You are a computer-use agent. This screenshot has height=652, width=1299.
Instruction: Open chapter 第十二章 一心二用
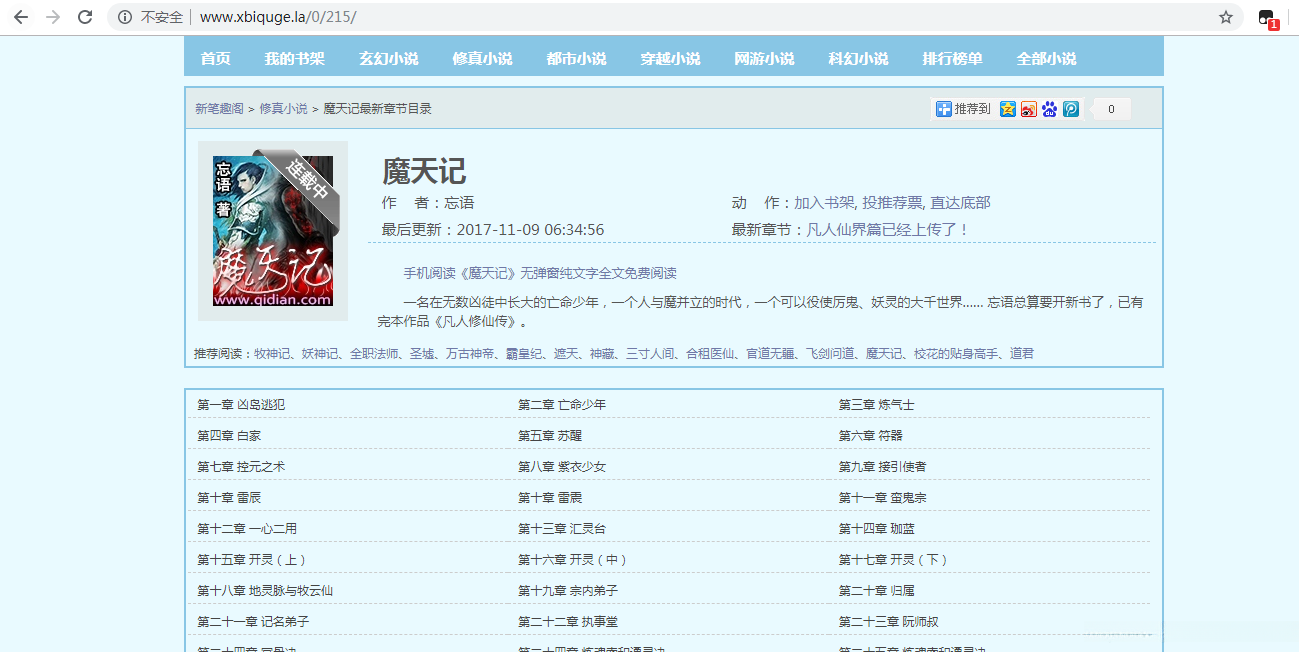pyautogui.click(x=247, y=529)
